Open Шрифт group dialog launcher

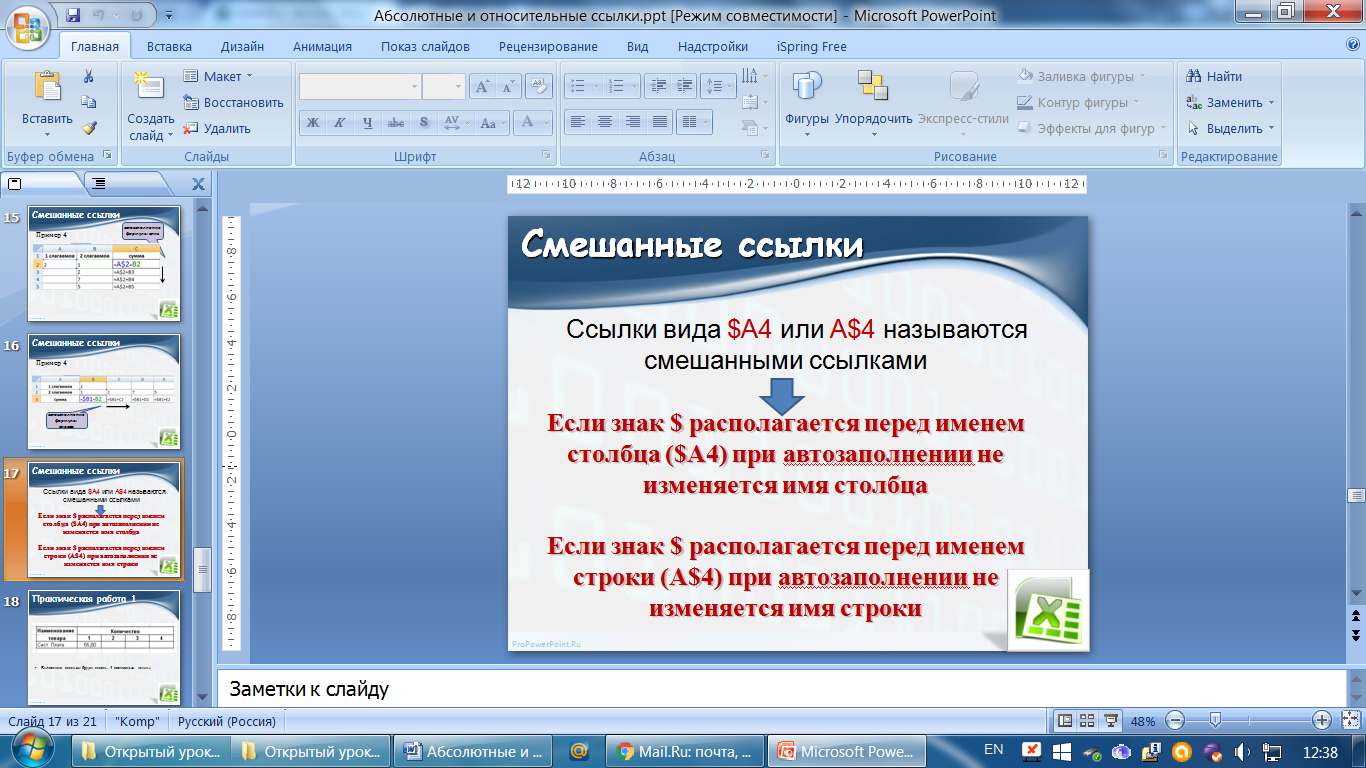point(546,156)
